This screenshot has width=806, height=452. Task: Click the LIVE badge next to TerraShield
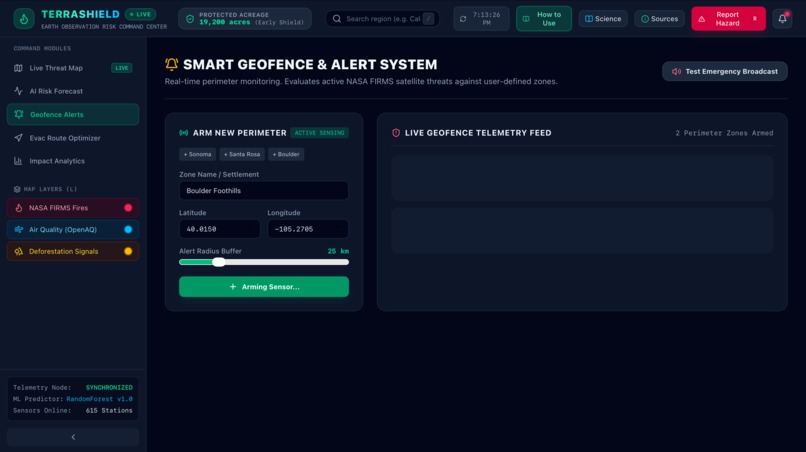(x=140, y=14)
